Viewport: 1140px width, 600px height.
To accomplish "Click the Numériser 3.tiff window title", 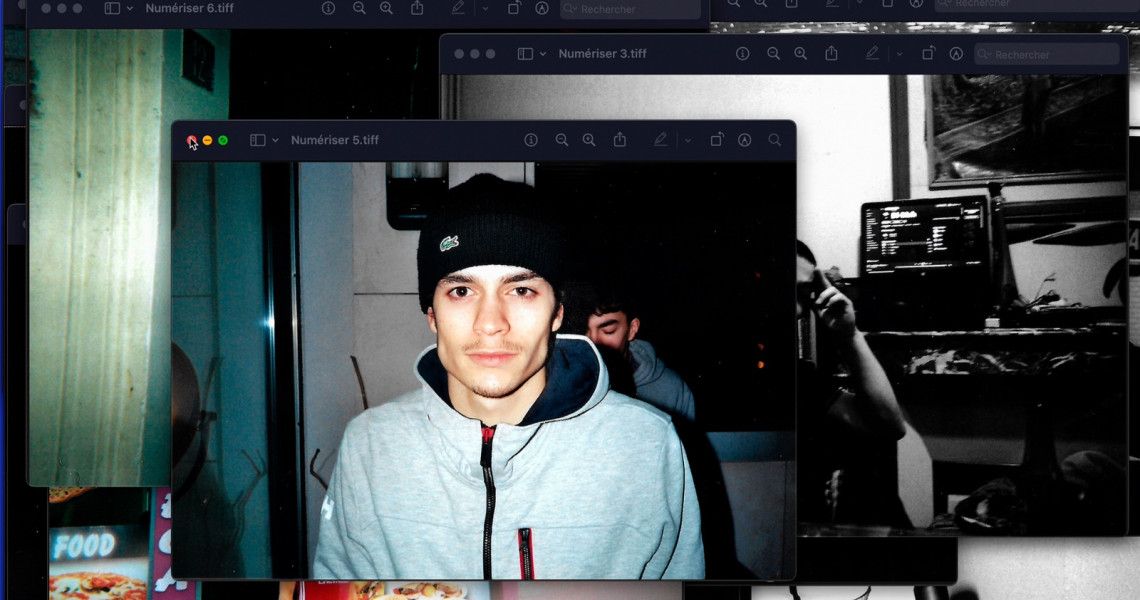I will pos(602,54).
